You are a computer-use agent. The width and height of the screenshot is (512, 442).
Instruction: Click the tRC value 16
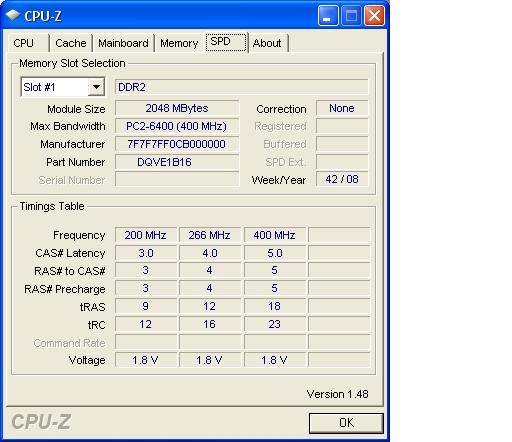tap(210, 324)
